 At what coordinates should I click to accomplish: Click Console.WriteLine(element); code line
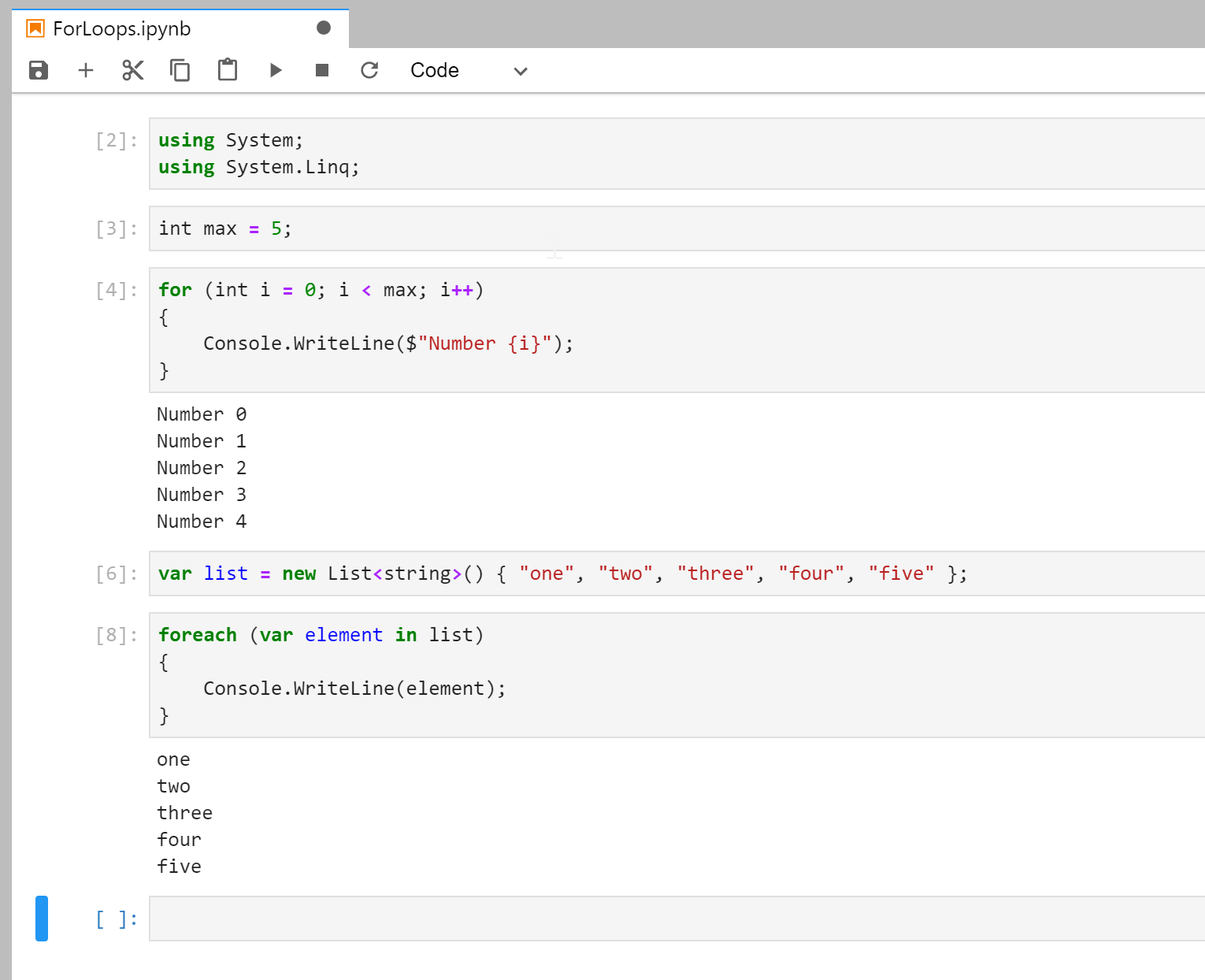[x=354, y=689]
